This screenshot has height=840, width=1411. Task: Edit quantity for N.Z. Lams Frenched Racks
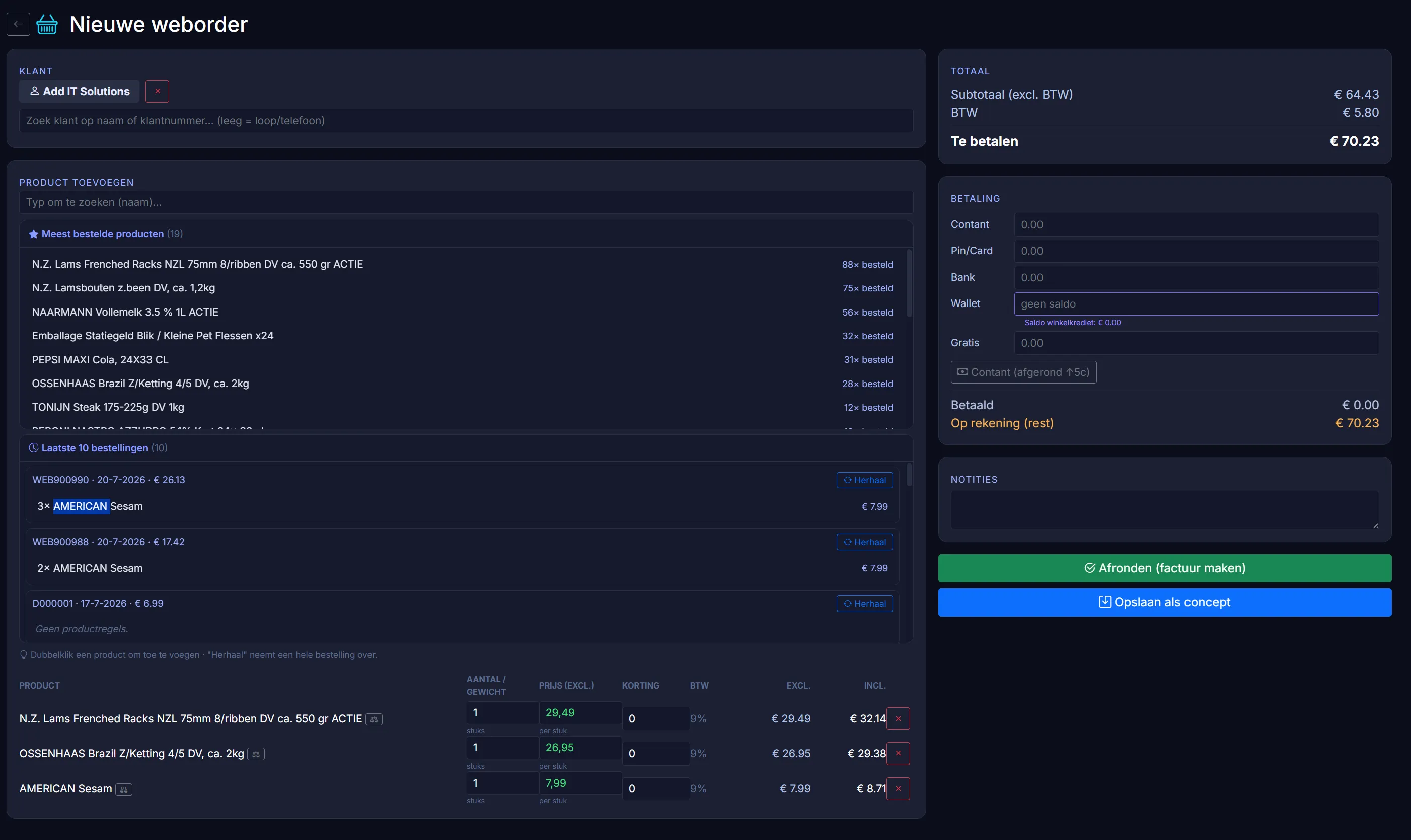[x=502, y=713]
